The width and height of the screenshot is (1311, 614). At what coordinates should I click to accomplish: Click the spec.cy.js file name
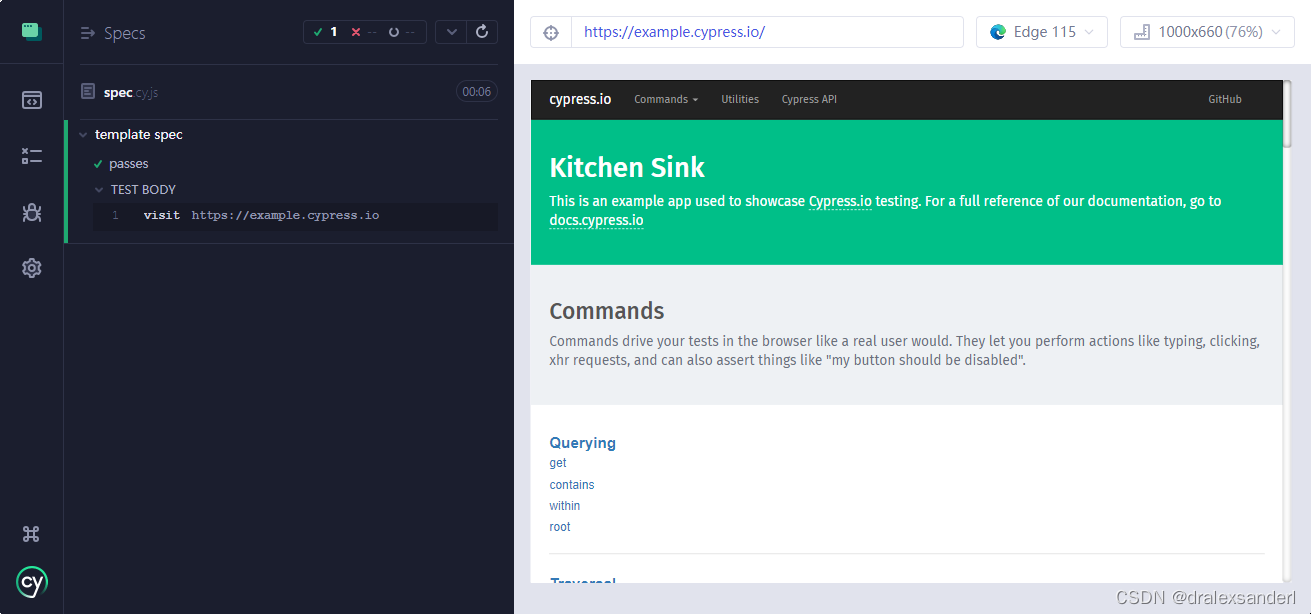pos(131,93)
